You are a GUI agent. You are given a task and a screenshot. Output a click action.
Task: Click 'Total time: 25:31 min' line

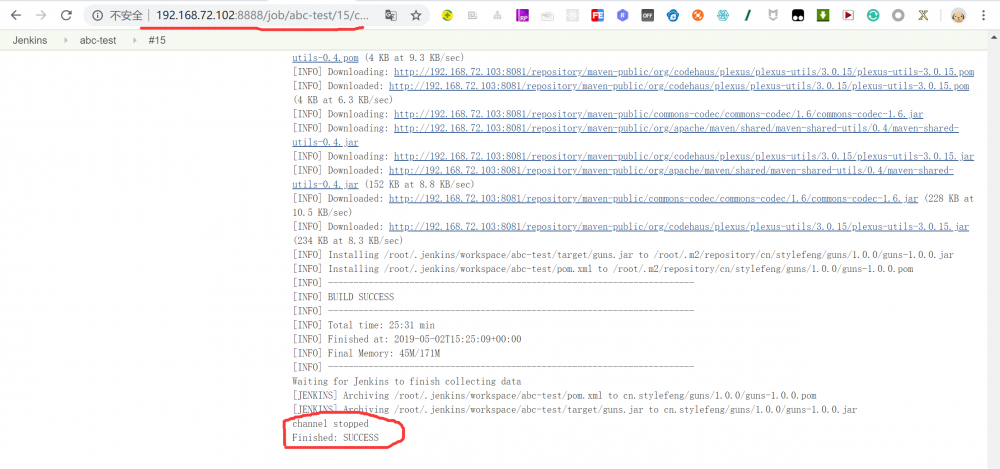tap(364, 325)
